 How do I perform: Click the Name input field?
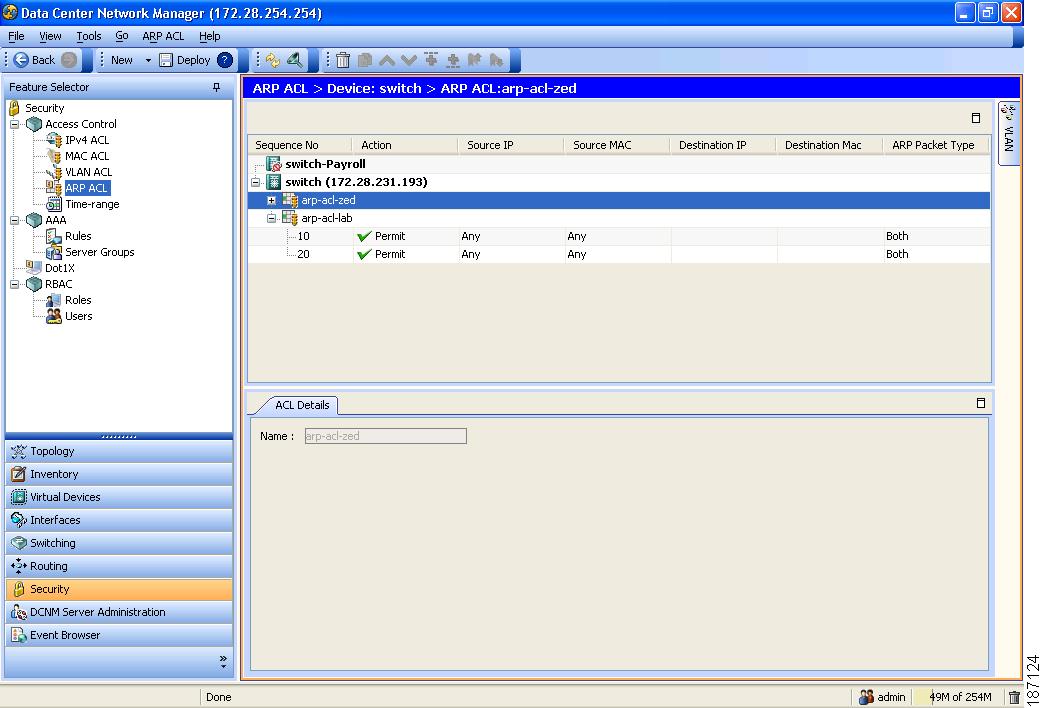tap(385, 436)
